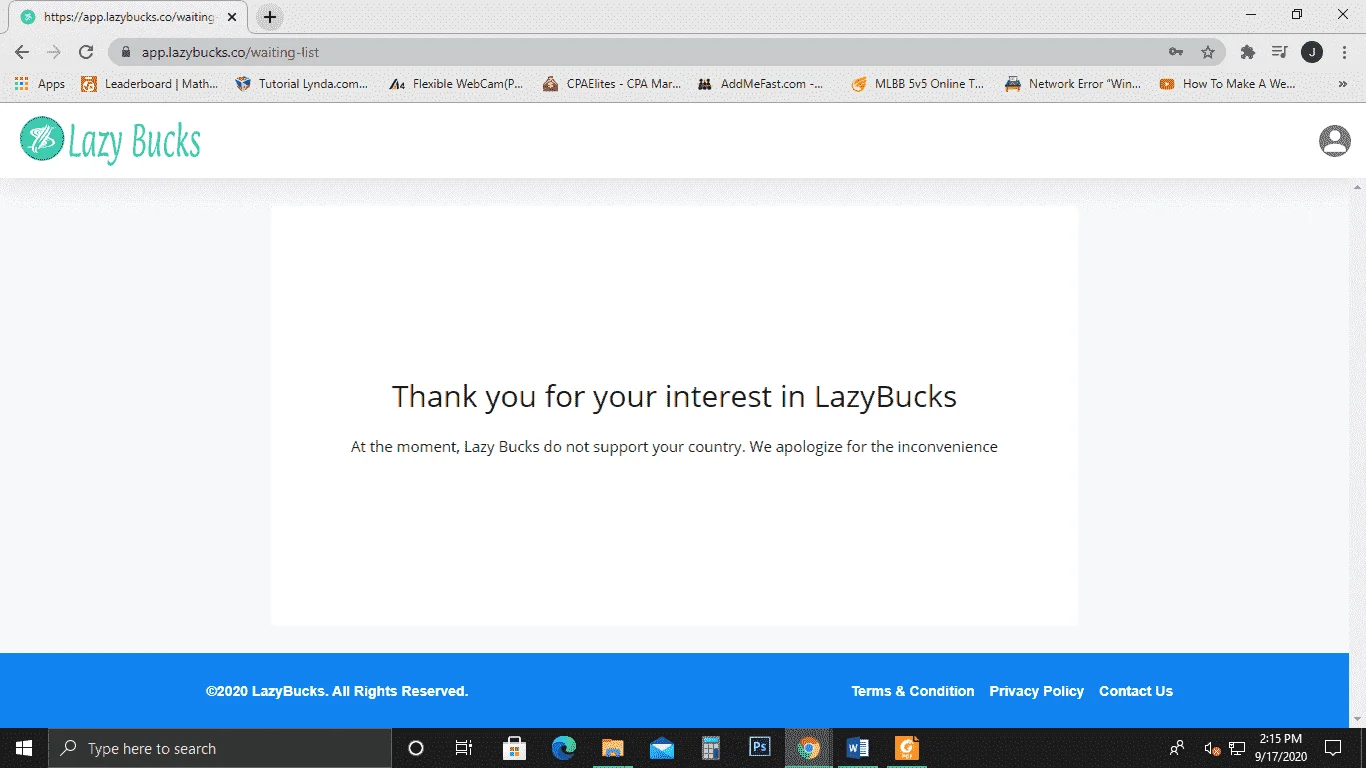Viewport: 1366px width, 768px height.
Task: Open the Leaderboard | Math bookmark
Action: pos(149,84)
